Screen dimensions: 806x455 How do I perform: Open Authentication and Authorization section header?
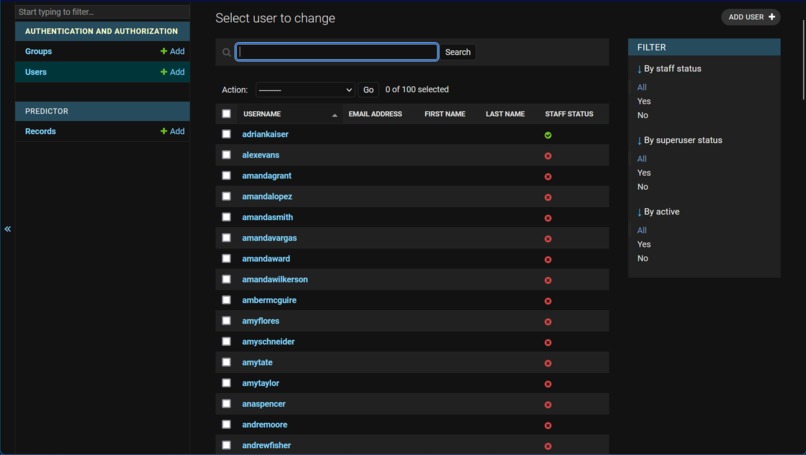(x=101, y=31)
